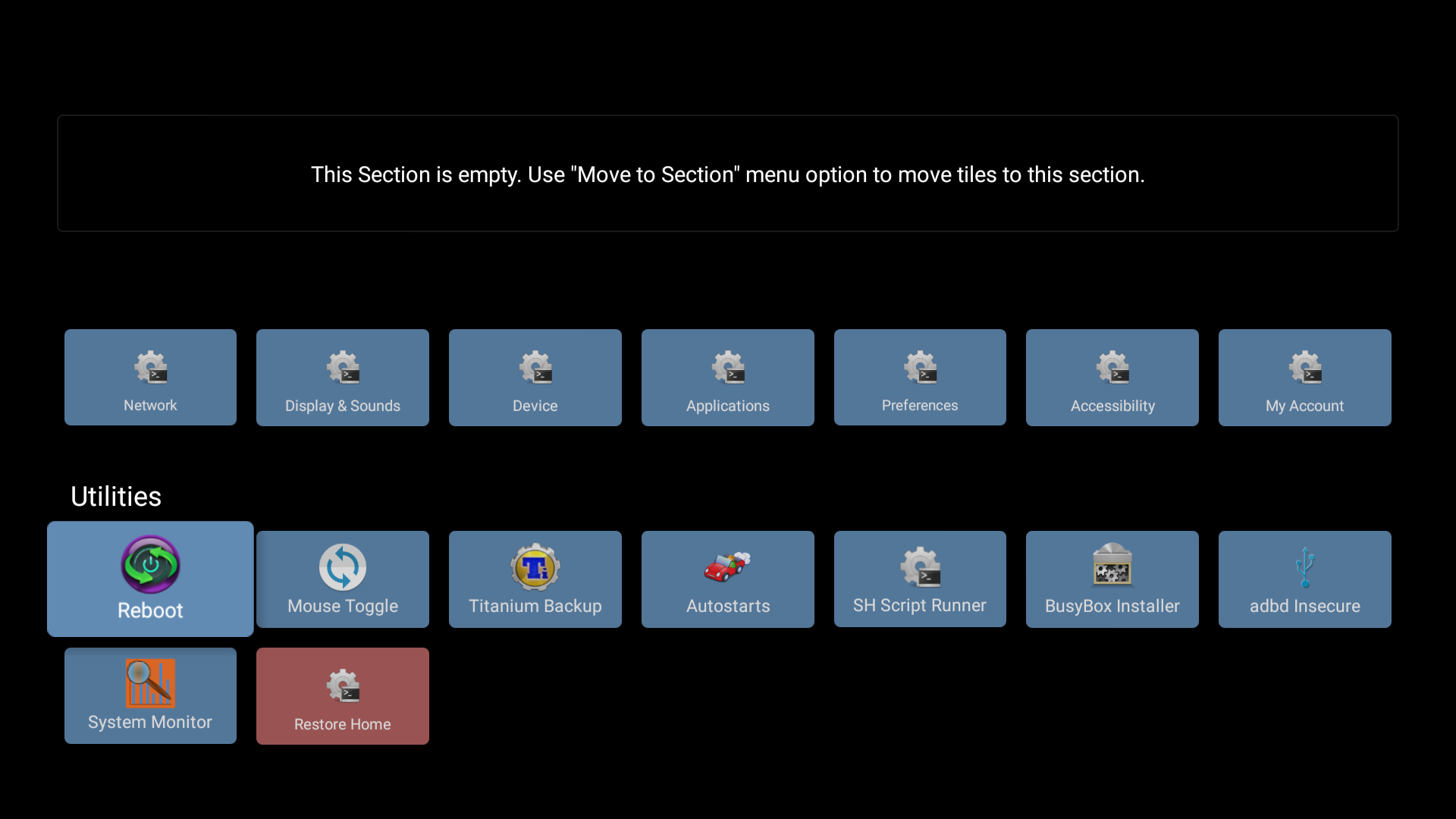Open System Monitor utility
The height and width of the screenshot is (819, 1456).
(x=150, y=696)
